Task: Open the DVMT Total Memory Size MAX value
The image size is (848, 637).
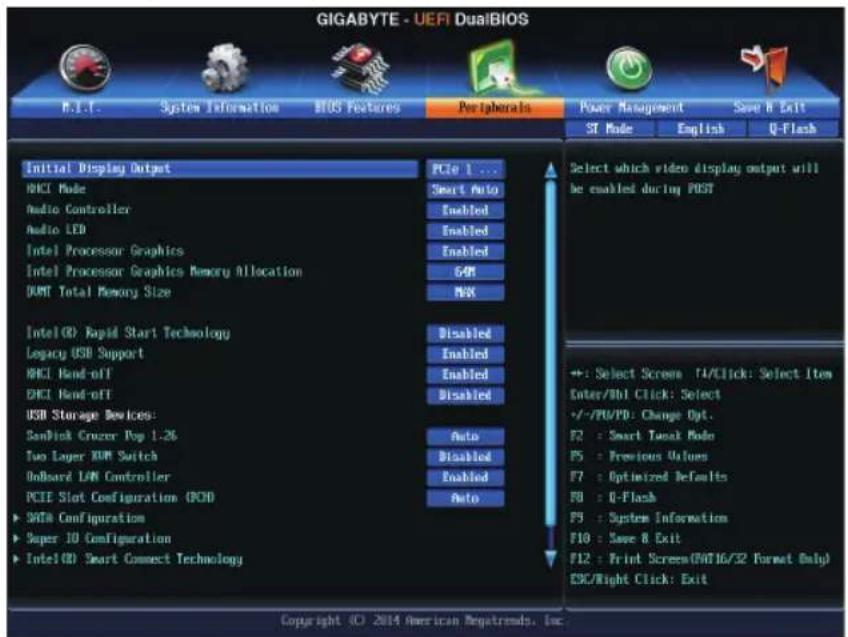Action: (465, 293)
